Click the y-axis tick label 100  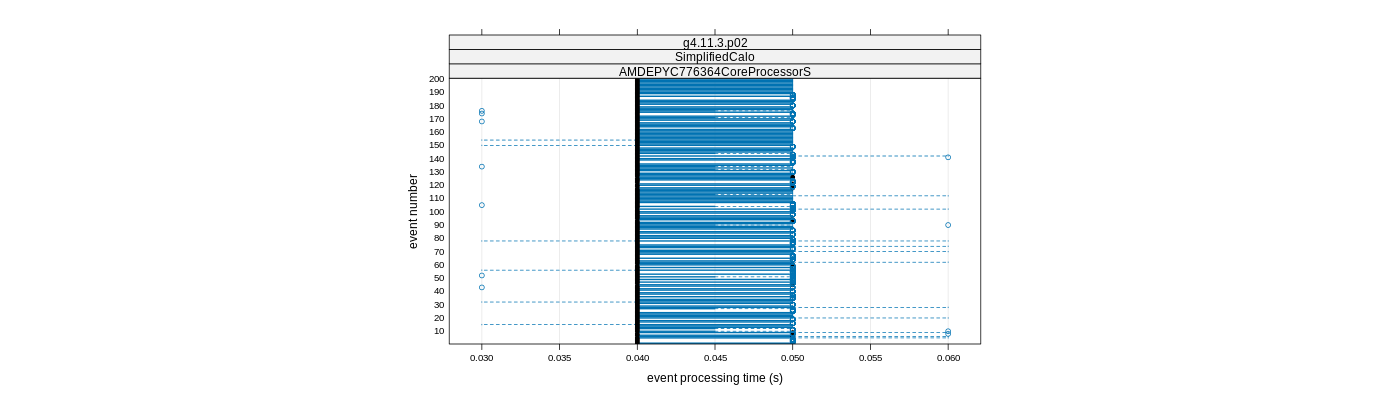(x=436, y=212)
